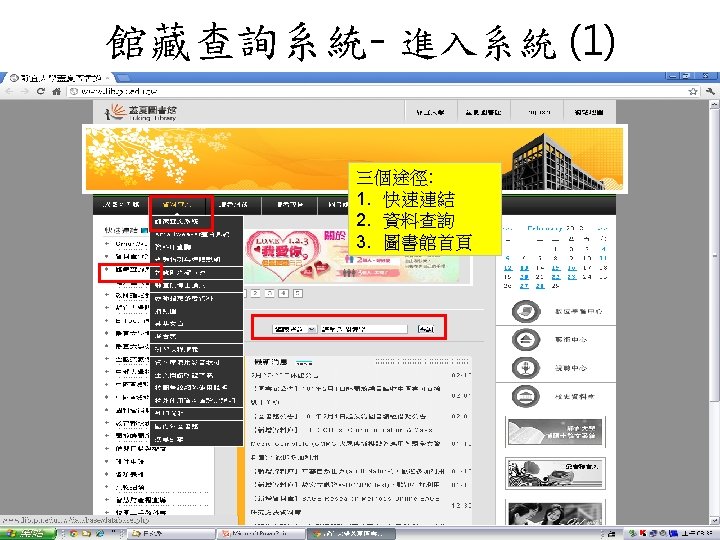Show banner slide number 5
This screenshot has height=540, width=720.
[x=298, y=293]
